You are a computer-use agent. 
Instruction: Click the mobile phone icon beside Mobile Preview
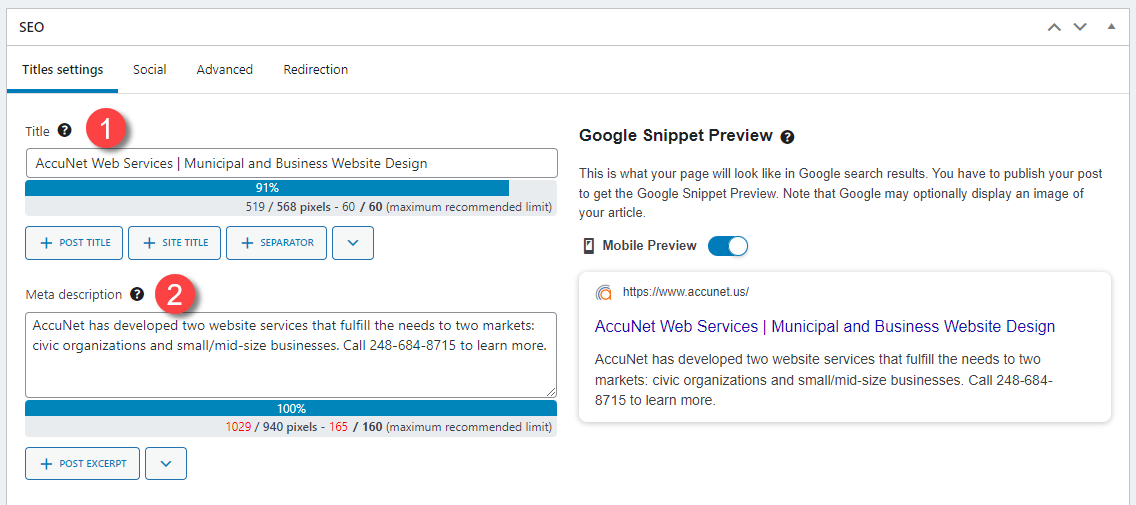pos(588,246)
